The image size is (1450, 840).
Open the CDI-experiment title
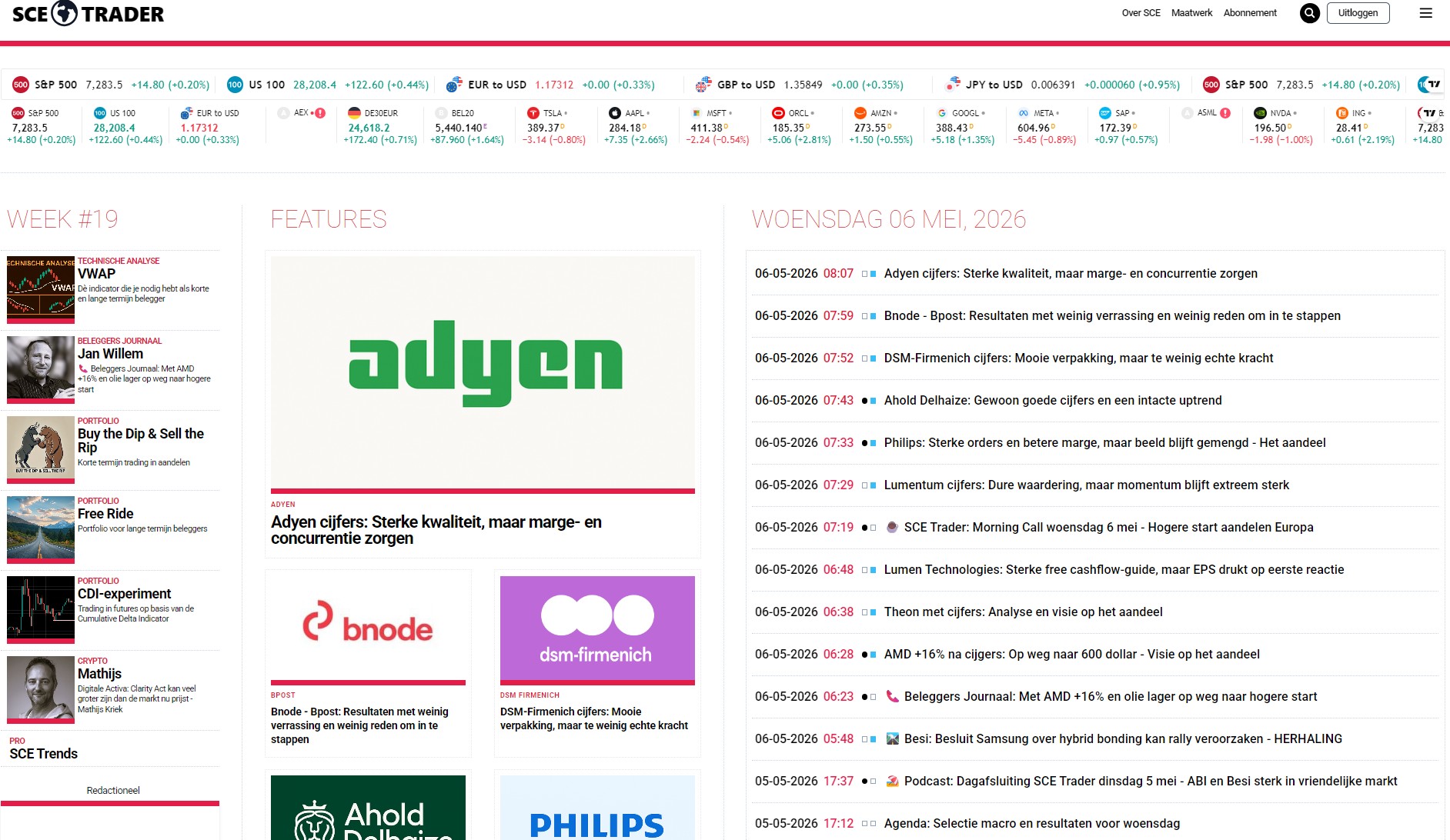click(125, 594)
